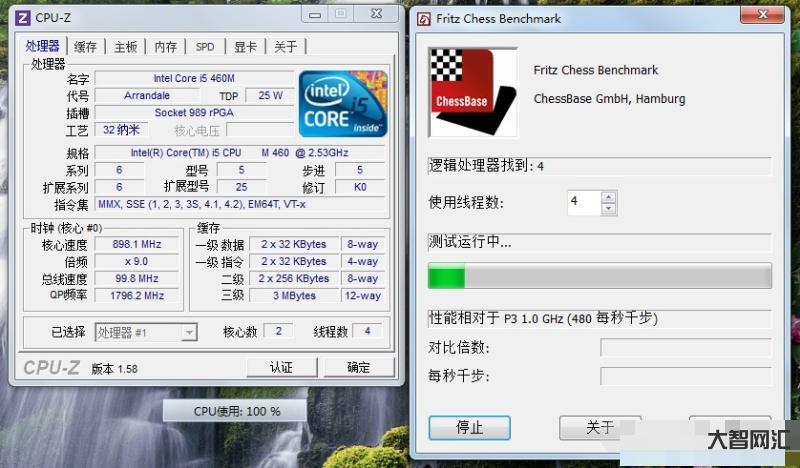Click the 使用线程数 number input field
The height and width of the screenshot is (468, 800).
(582, 203)
